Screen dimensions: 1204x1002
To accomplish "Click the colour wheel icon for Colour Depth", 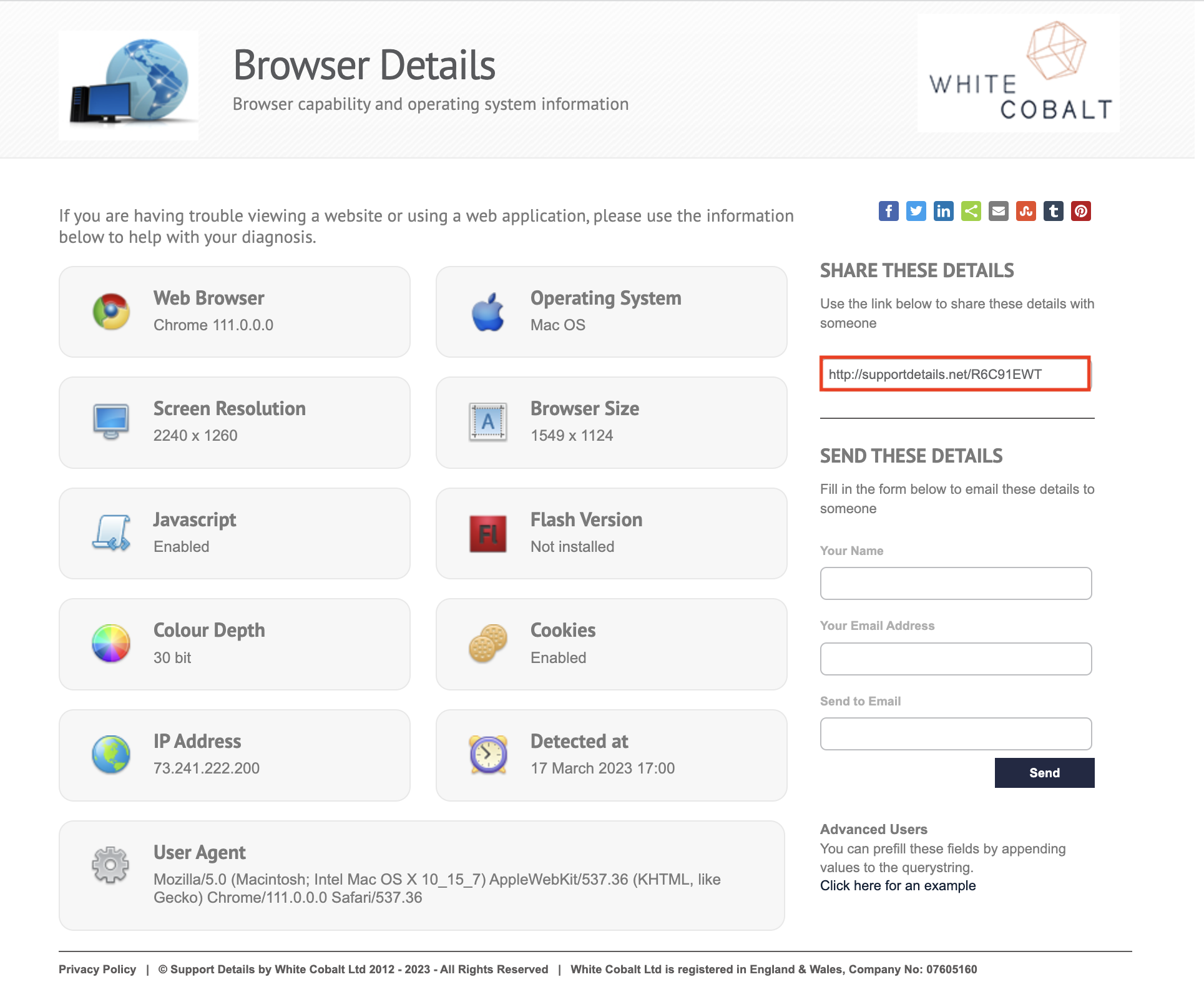I will tap(111, 643).
